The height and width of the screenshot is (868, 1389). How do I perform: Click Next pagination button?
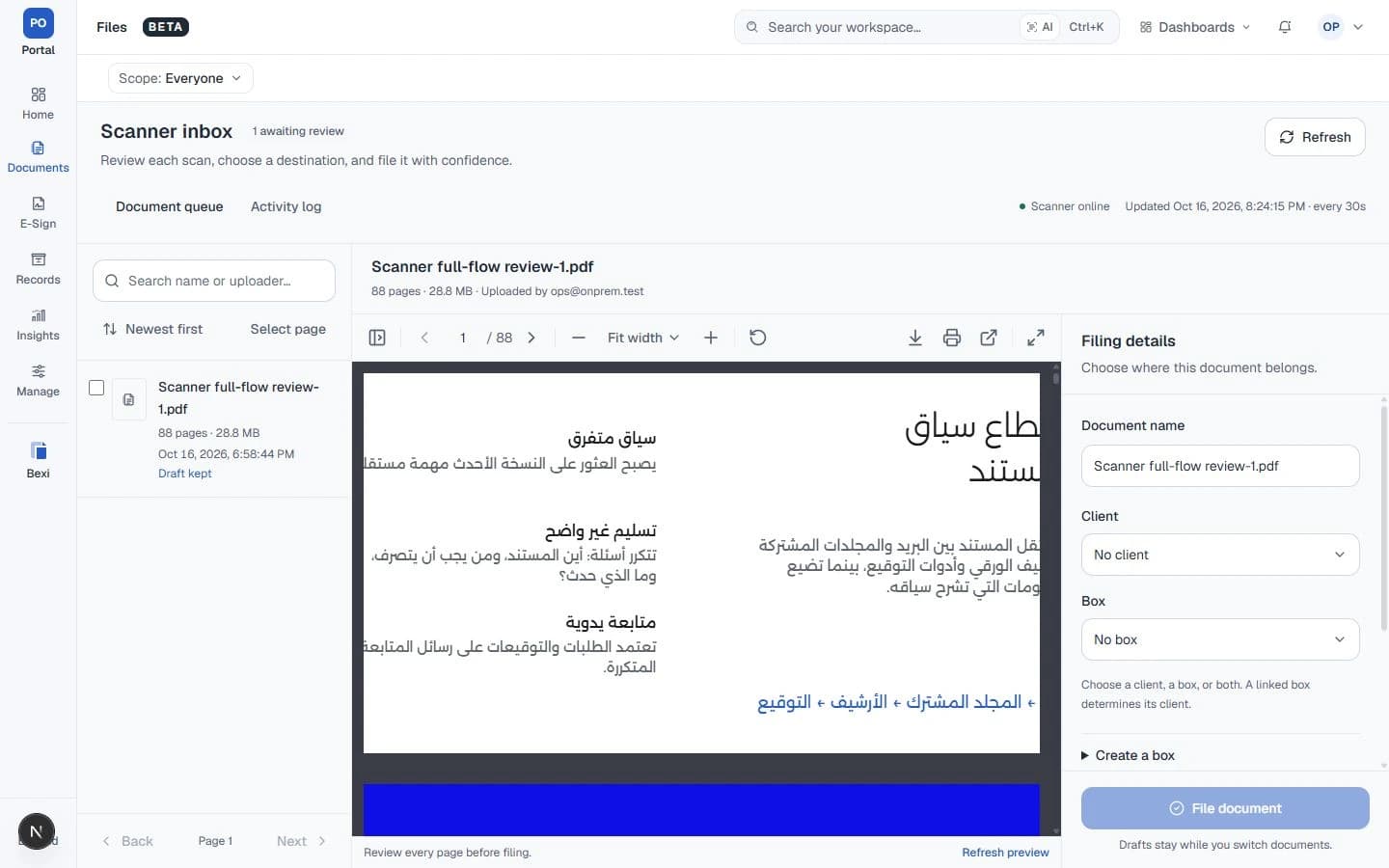[x=301, y=841]
